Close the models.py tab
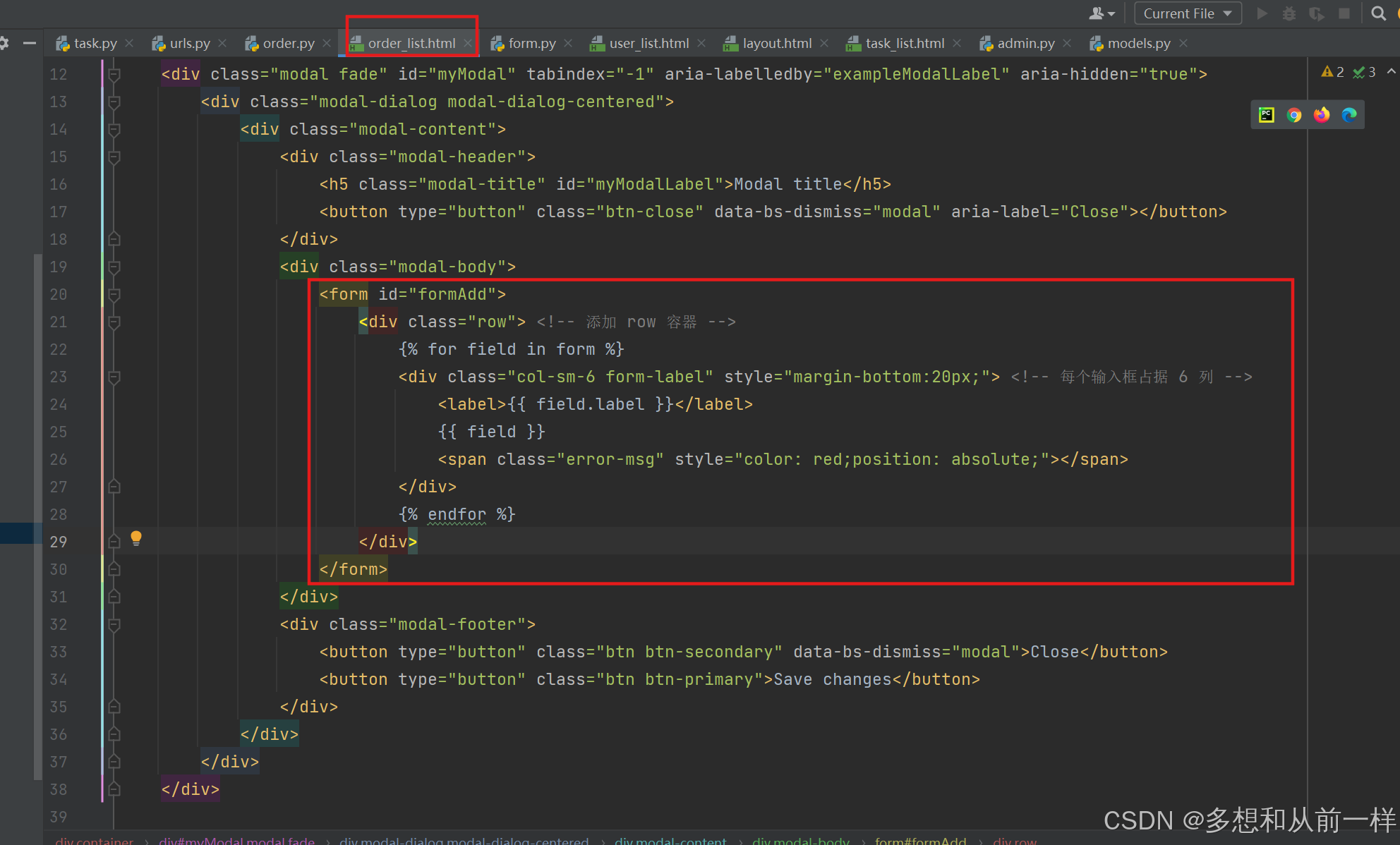The height and width of the screenshot is (845, 1400). click(1183, 44)
